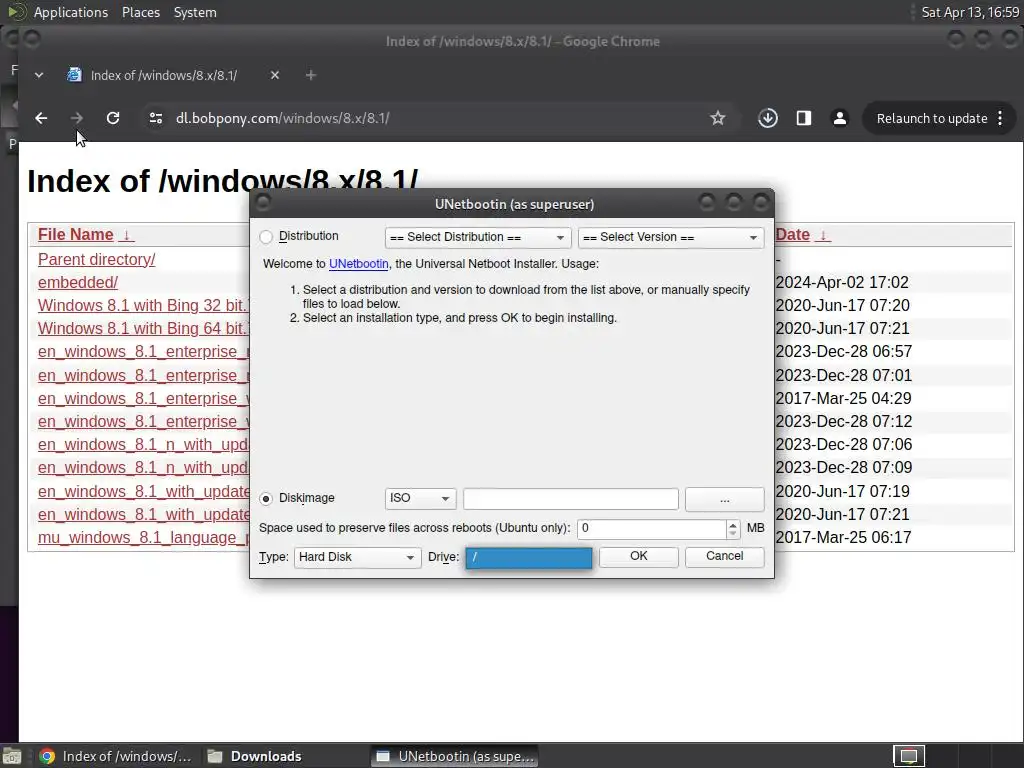The height and width of the screenshot is (768, 1024).
Task: Open Windows 8.1 with Bing 32 bit link
Action: [143, 305]
